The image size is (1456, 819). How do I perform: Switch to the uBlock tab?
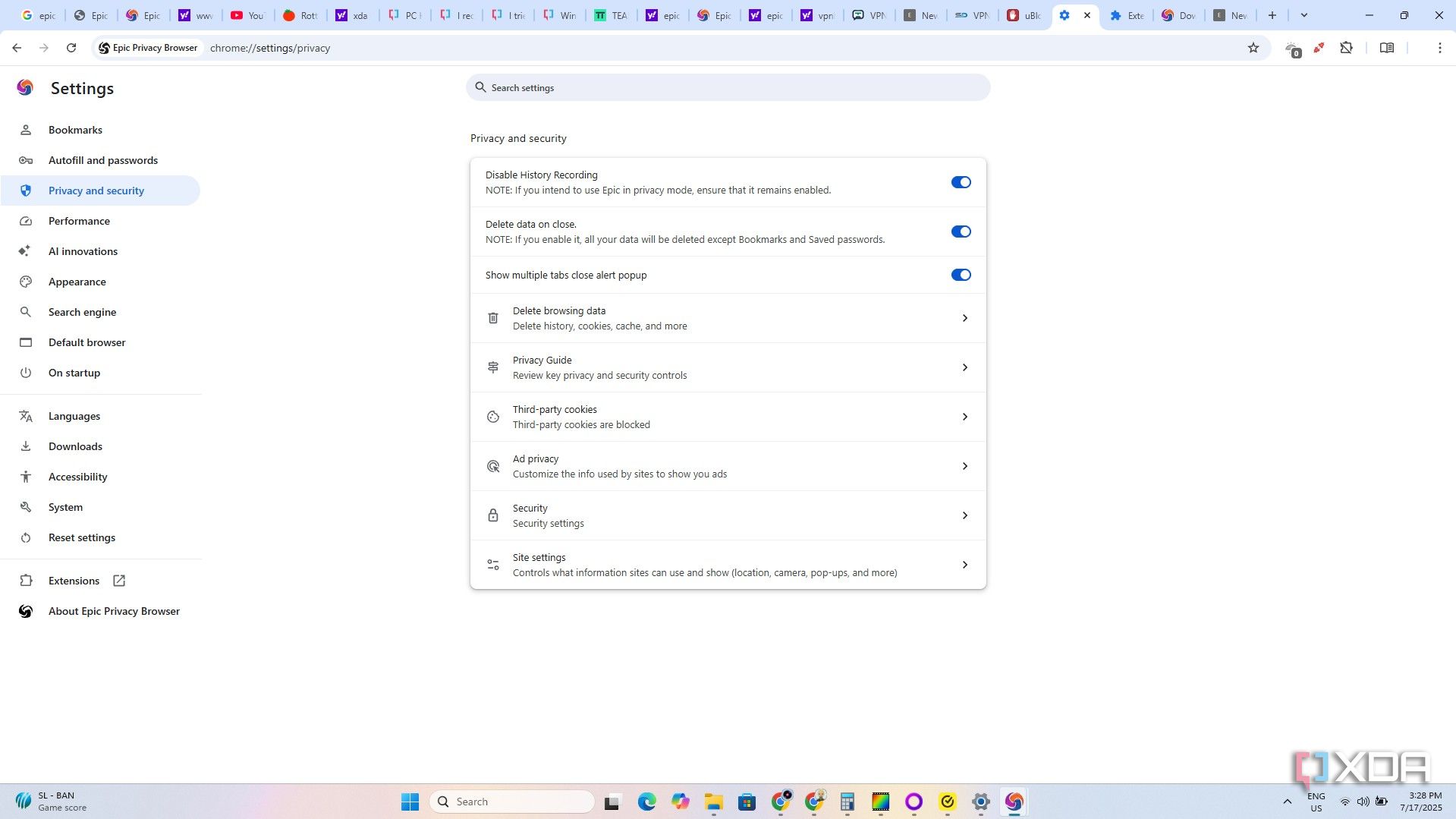pyautogui.click(x=1024, y=15)
